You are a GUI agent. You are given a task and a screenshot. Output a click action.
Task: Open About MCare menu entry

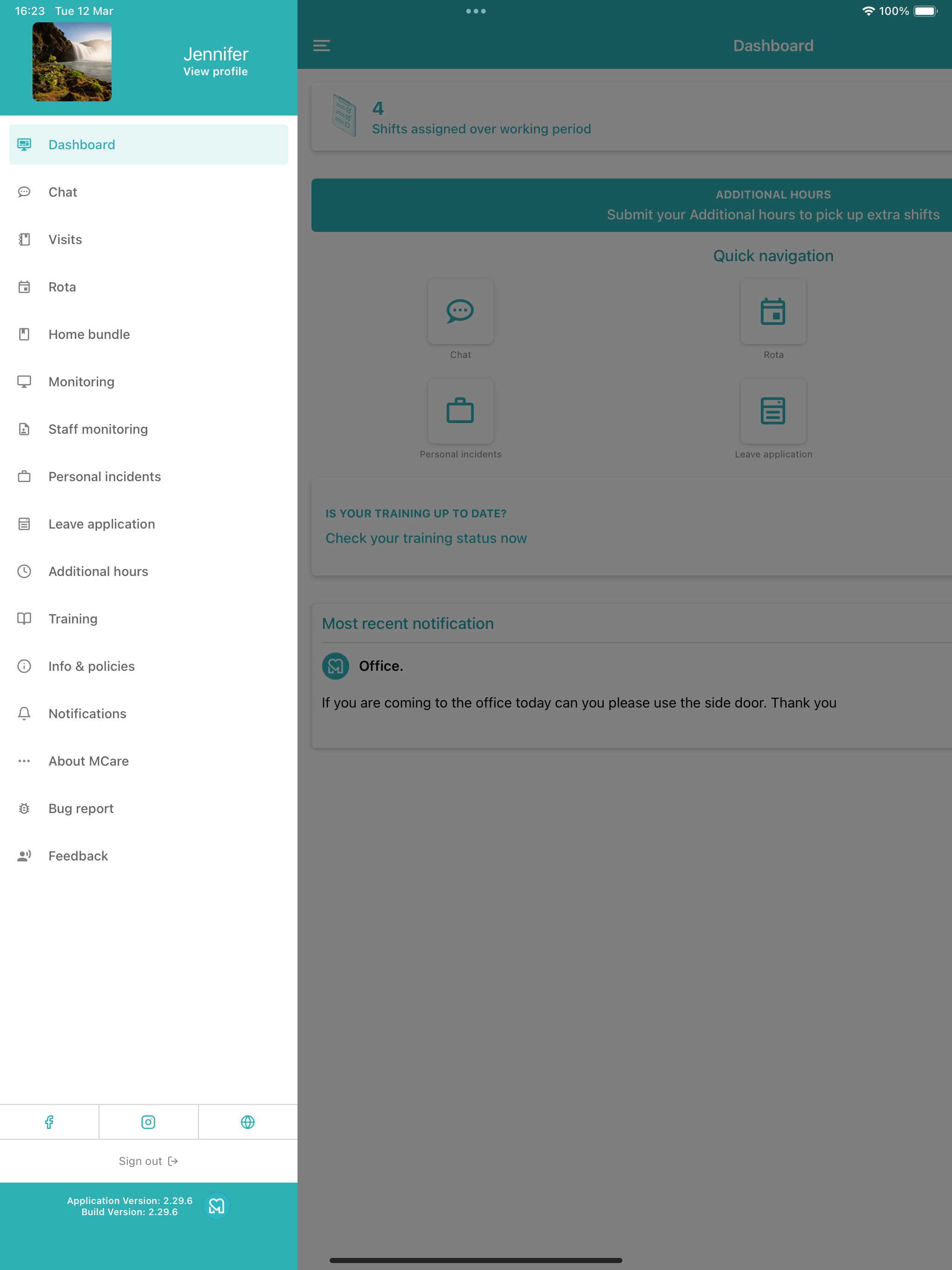point(149,761)
